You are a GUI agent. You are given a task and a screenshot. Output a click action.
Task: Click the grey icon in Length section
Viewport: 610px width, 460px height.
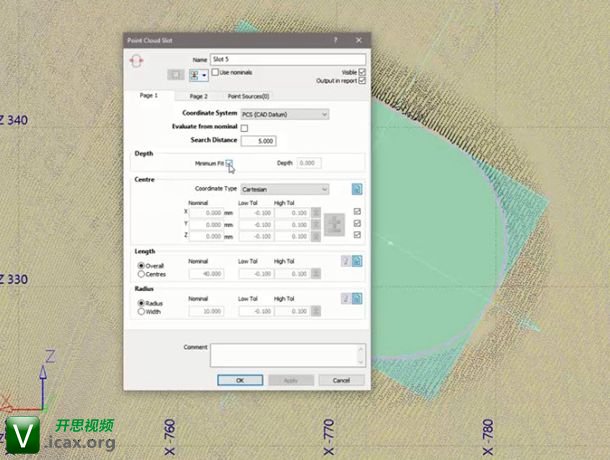pos(346,261)
